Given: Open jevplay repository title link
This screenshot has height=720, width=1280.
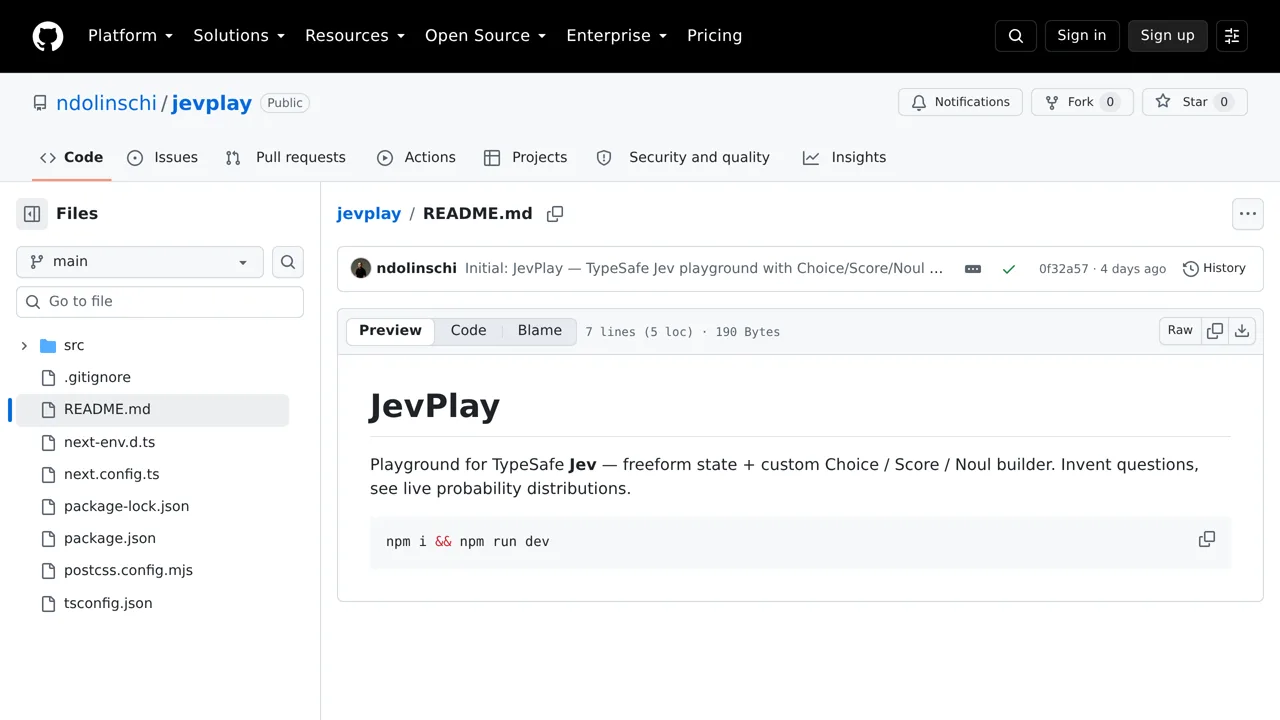Looking at the screenshot, I should pos(211,103).
